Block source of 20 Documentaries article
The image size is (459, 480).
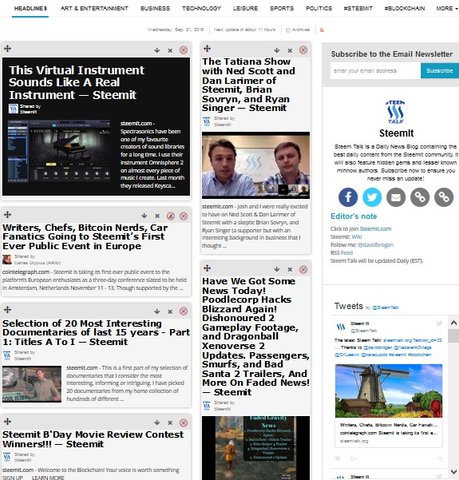183,311
